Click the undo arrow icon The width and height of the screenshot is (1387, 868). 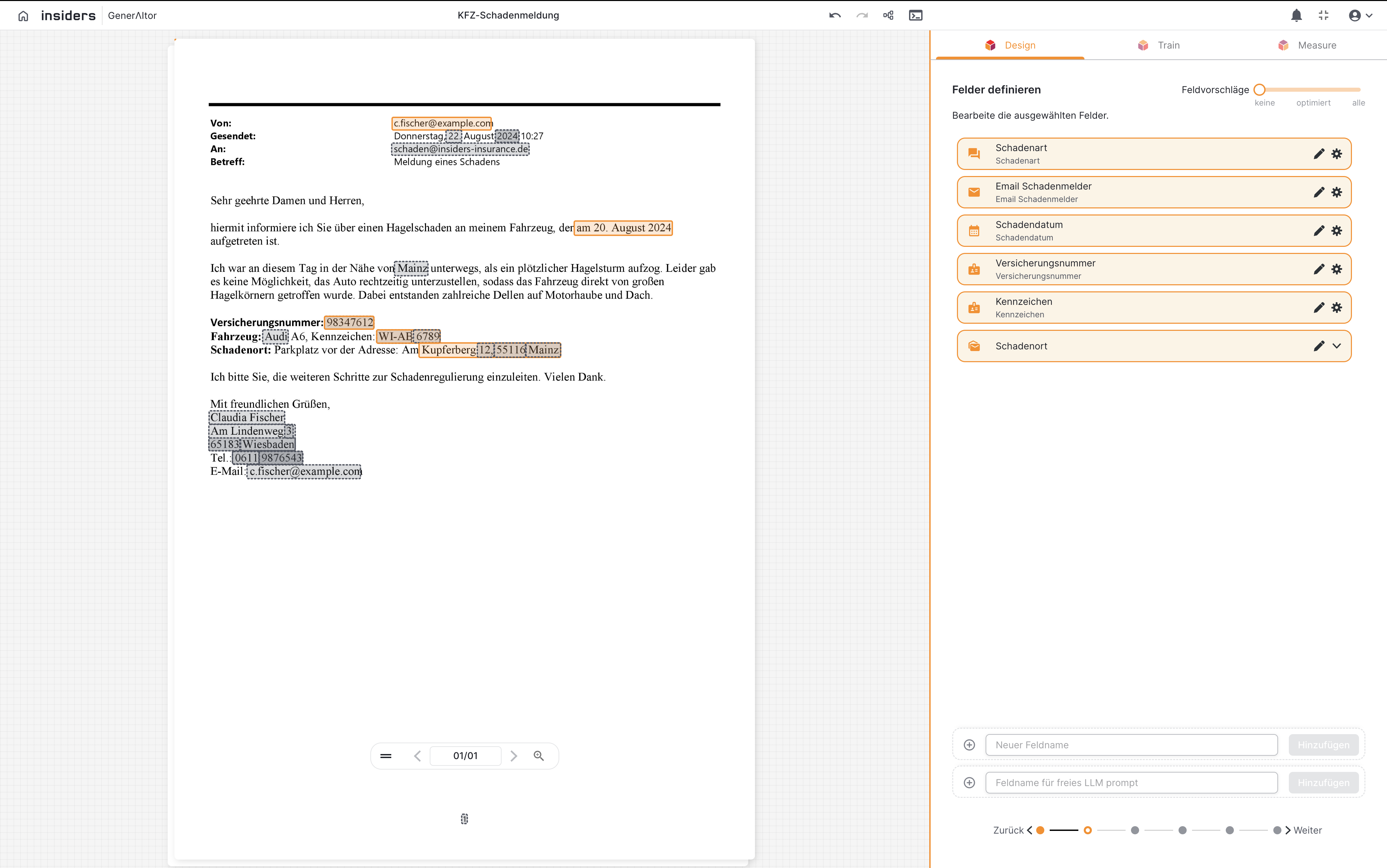coord(835,16)
